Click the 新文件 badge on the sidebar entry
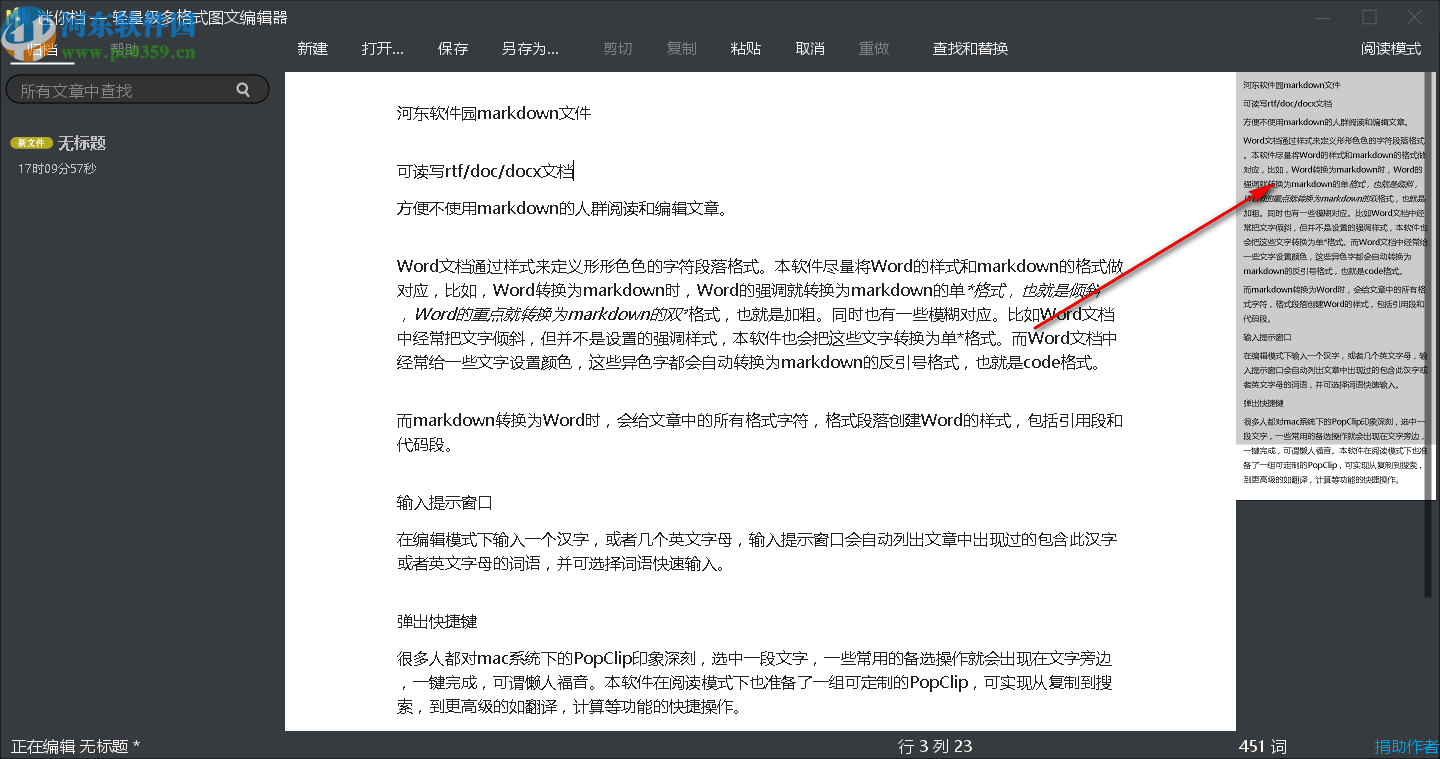 click(x=31, y=142)
